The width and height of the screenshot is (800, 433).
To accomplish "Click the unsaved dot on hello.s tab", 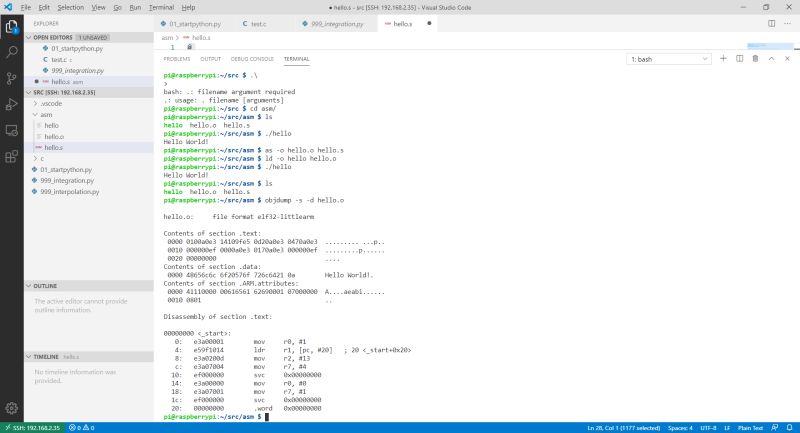I will tap(429, 23).
